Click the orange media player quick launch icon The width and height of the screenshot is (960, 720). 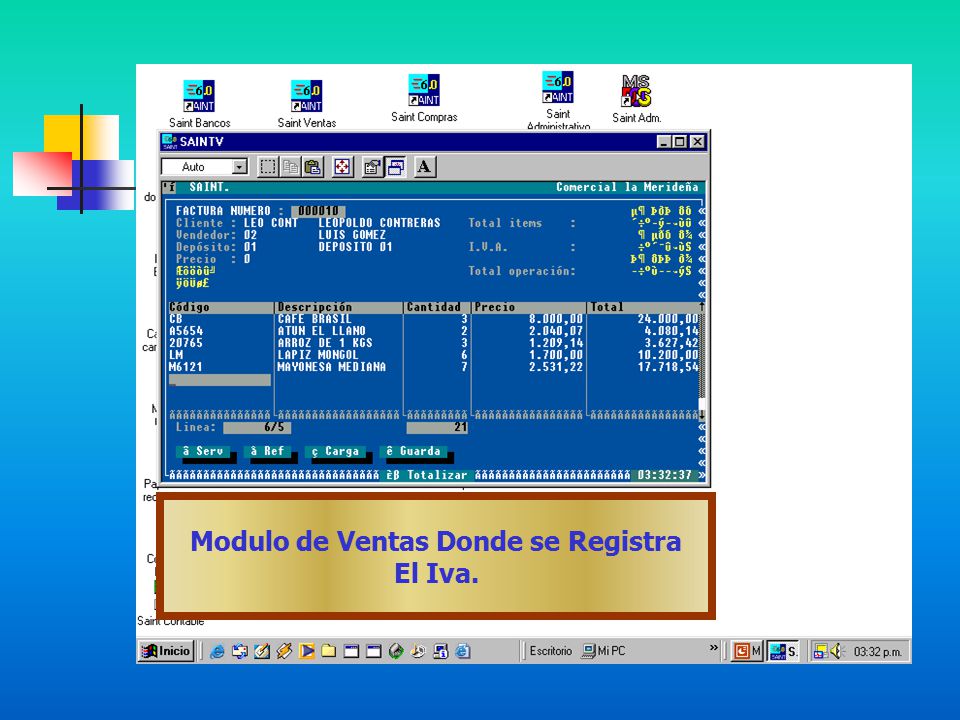pos(307,651)
